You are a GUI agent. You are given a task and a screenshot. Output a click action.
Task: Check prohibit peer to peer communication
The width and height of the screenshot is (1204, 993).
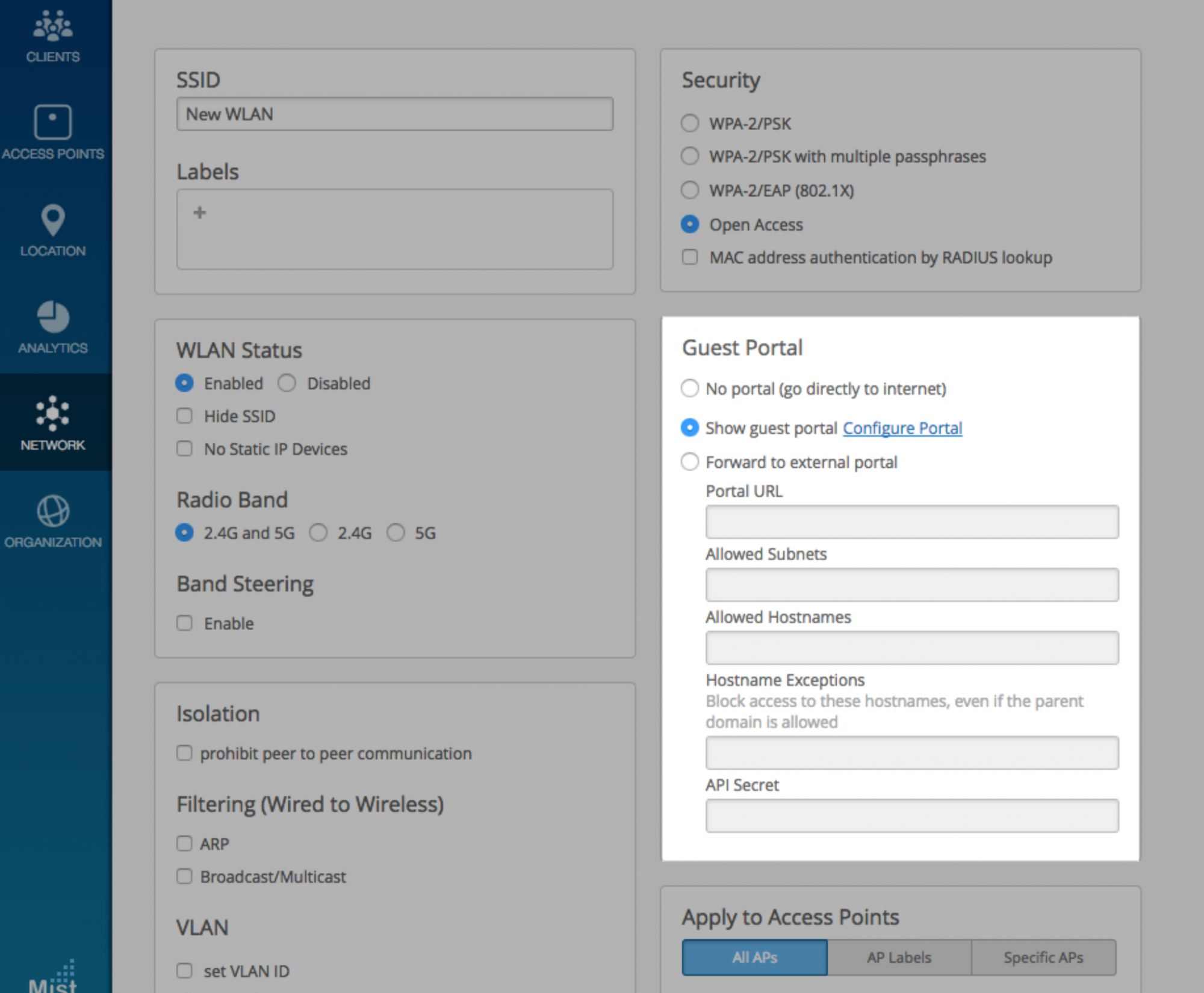[x=184, y=753]
